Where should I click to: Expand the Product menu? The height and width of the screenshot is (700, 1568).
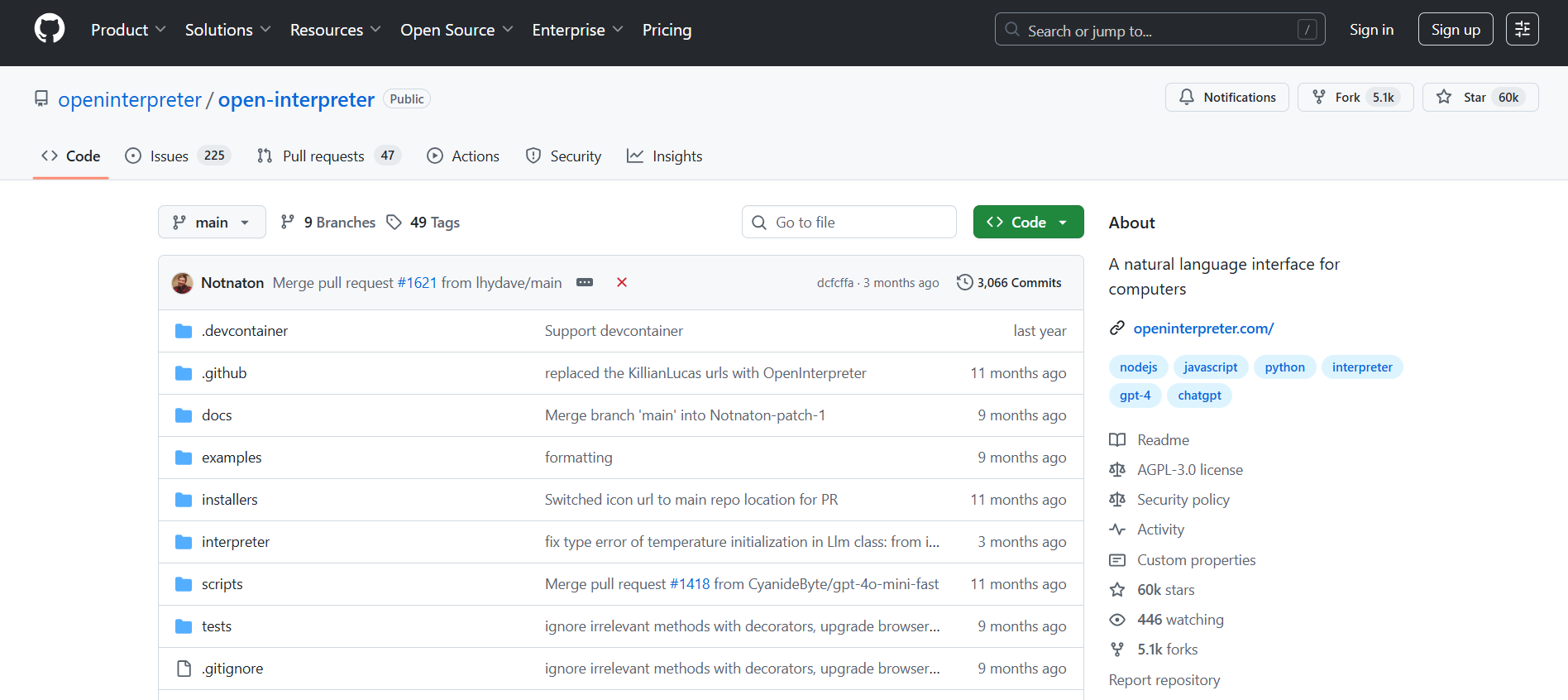pos(128,30)
